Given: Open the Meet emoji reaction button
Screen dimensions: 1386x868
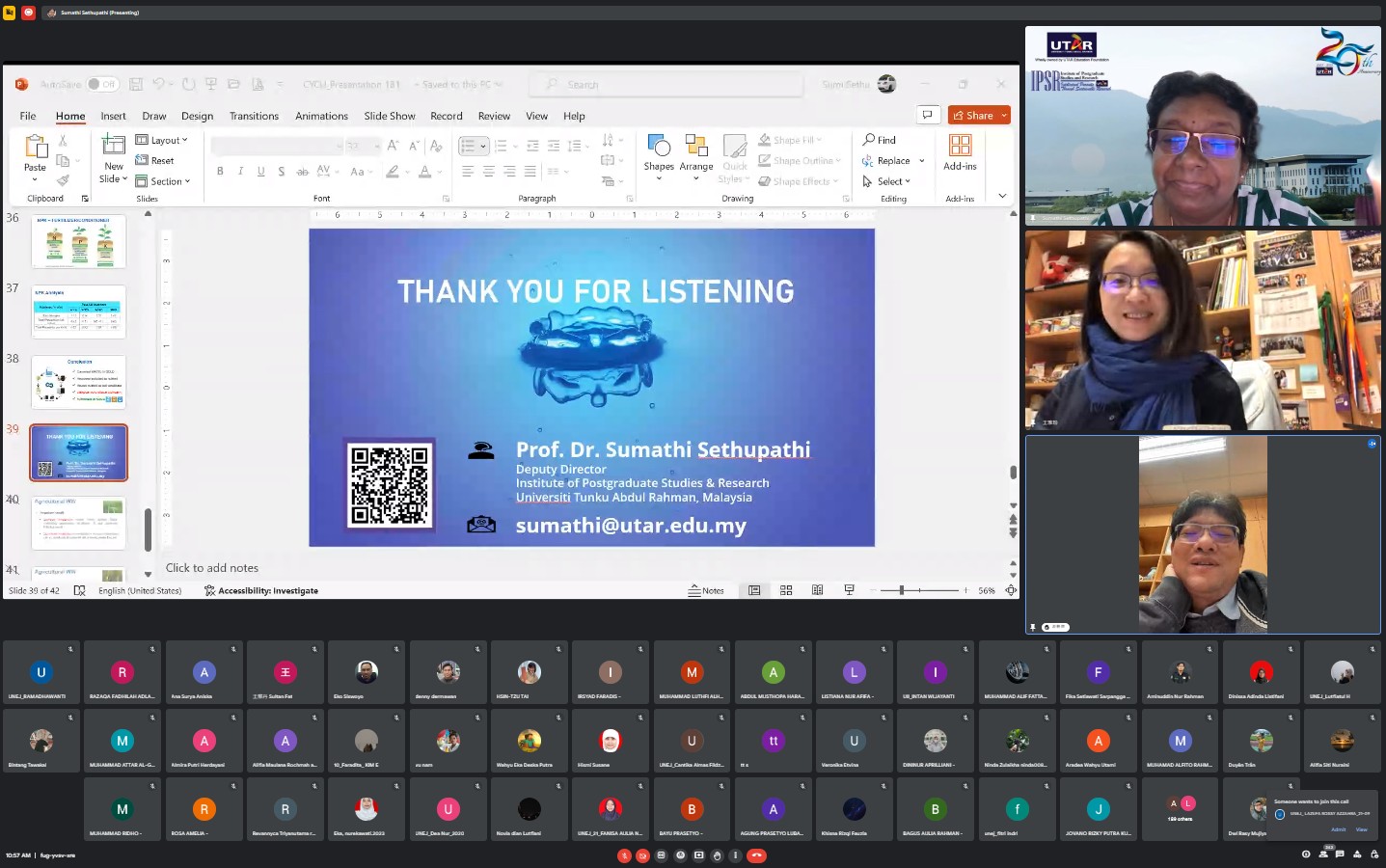Looking at the screenshot, I should (680, 855).
